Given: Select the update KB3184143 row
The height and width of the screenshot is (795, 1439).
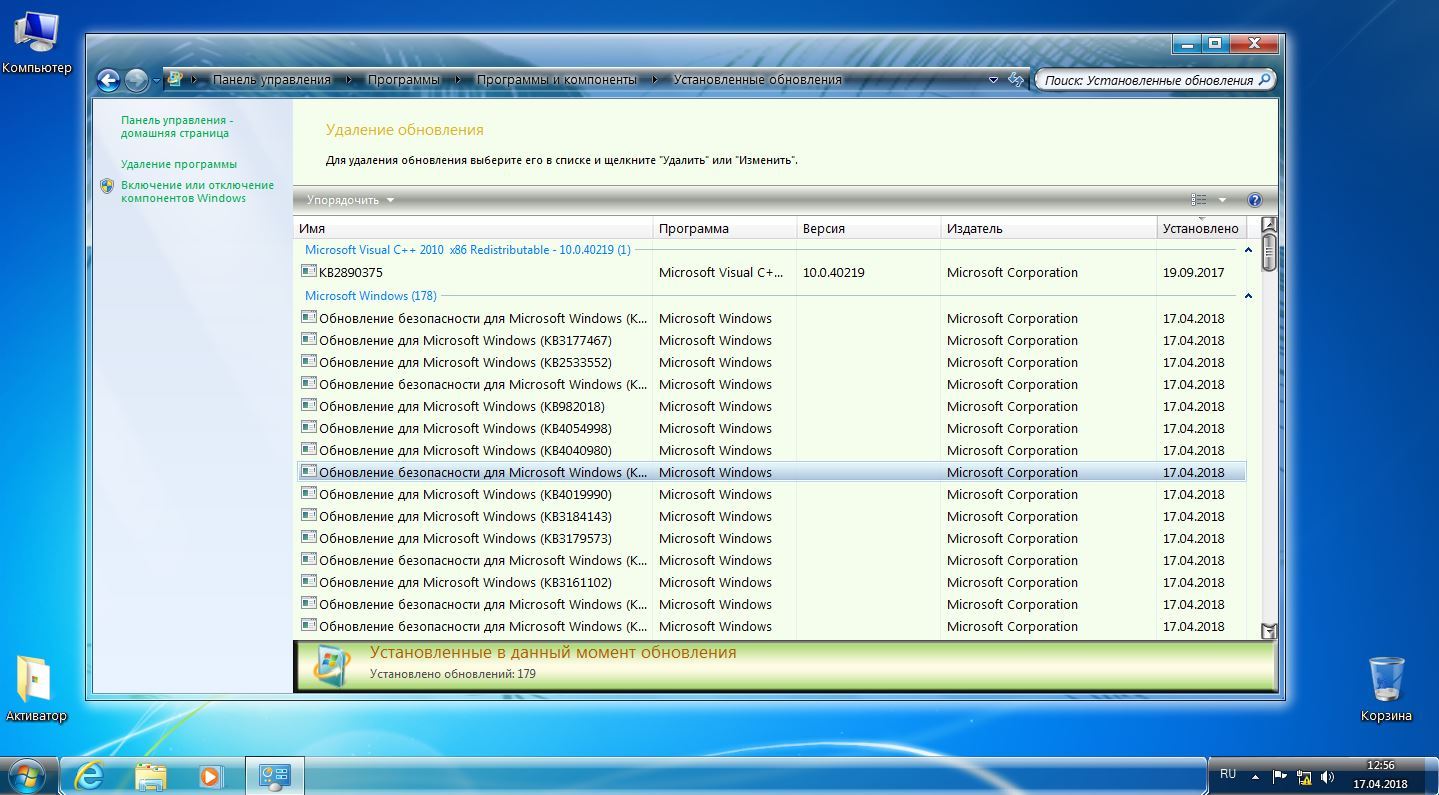Looking at the screenshot, I should pyautogui.click(x=772, y=516).
